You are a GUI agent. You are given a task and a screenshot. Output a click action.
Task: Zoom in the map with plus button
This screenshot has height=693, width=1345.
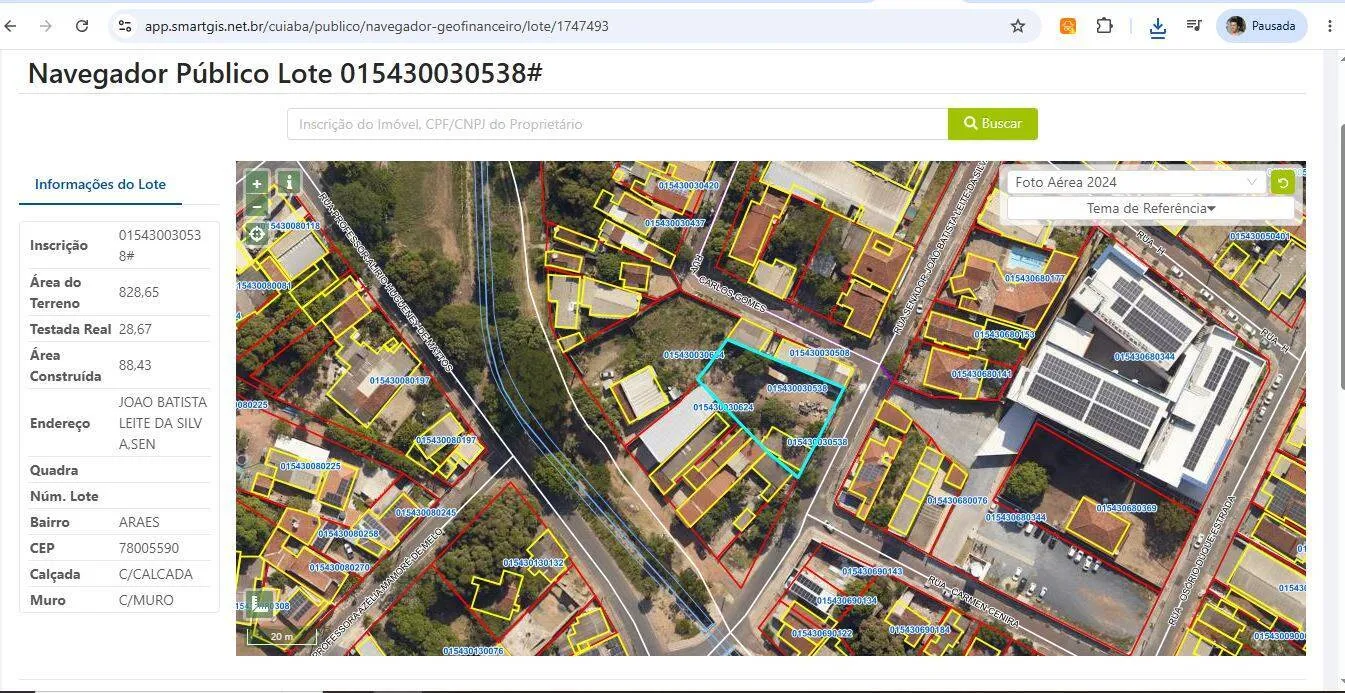click(257, 184)
